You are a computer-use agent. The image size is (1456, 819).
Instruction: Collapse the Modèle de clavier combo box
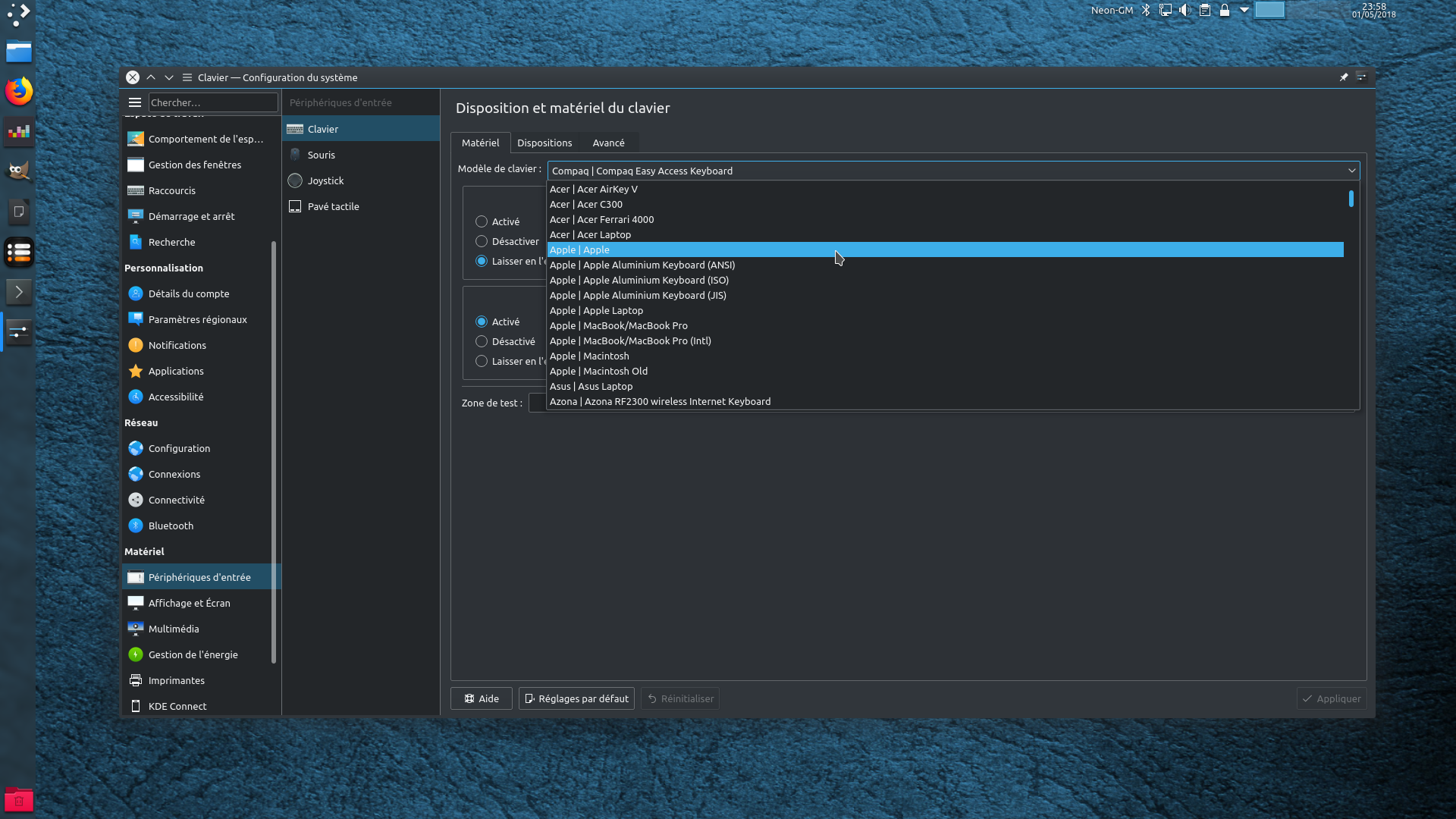click(953, 171)
